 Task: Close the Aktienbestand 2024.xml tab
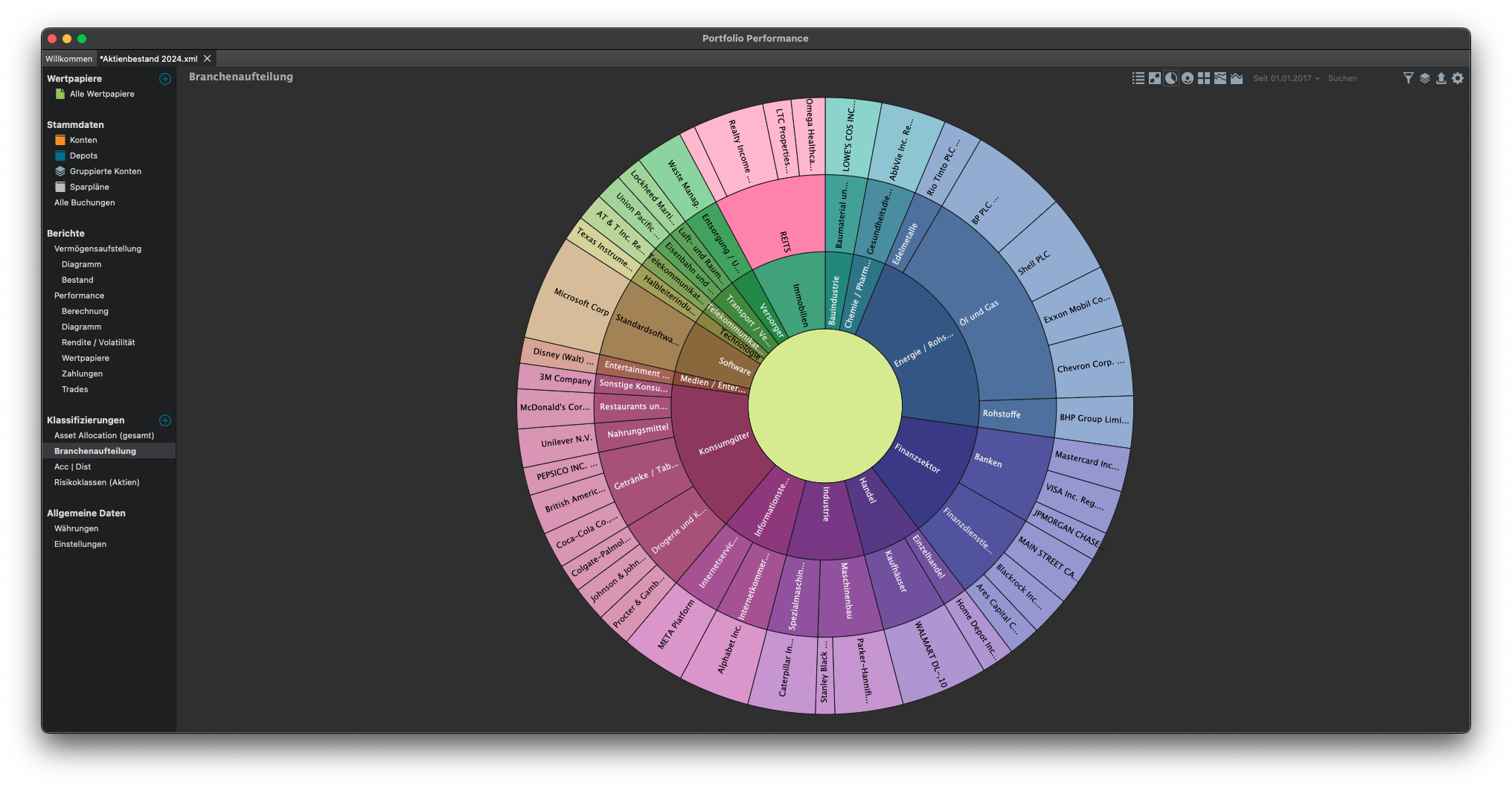click(208, 59)
